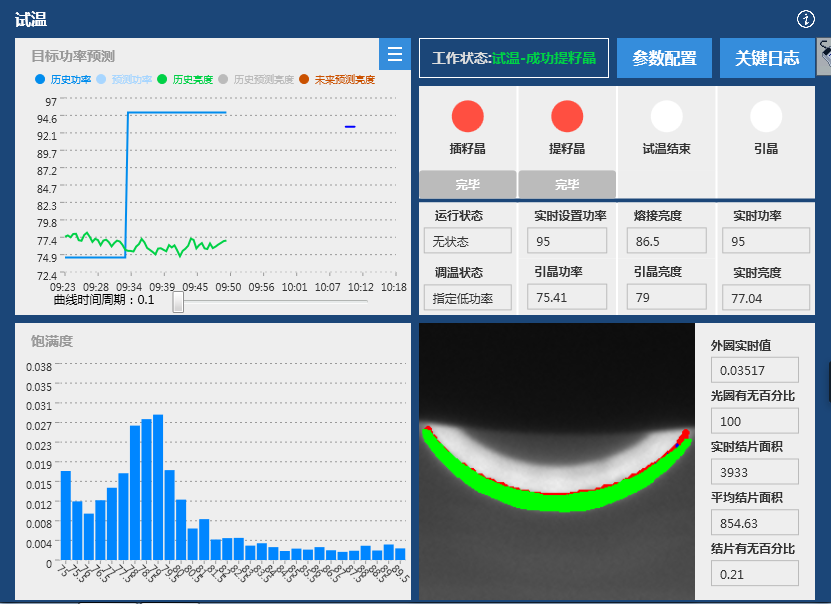Open the power prediction chart hamburger menu
This screenshot has height=604, width=831.
395,54
